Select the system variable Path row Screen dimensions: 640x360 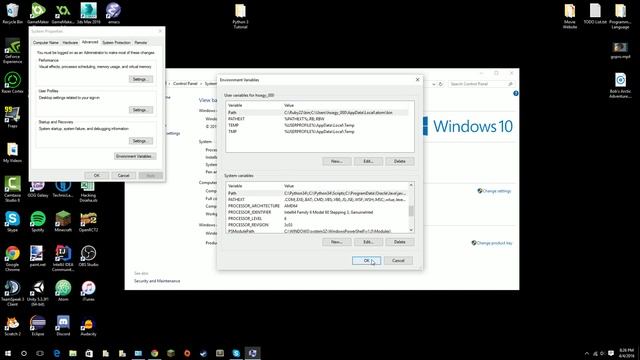317,193
